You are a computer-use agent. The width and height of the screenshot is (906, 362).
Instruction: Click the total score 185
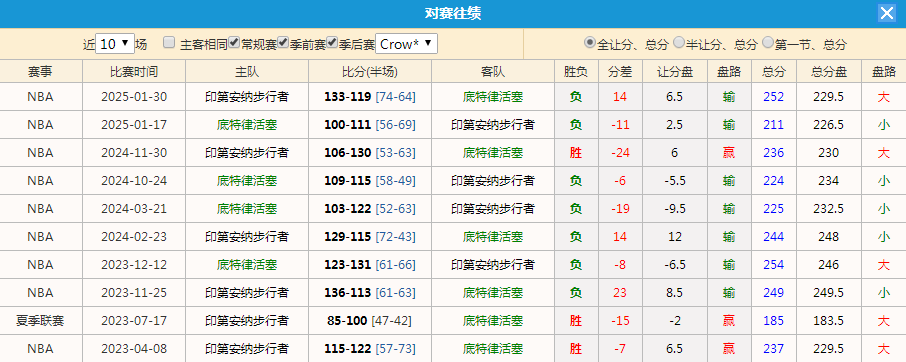click(774, 320)
